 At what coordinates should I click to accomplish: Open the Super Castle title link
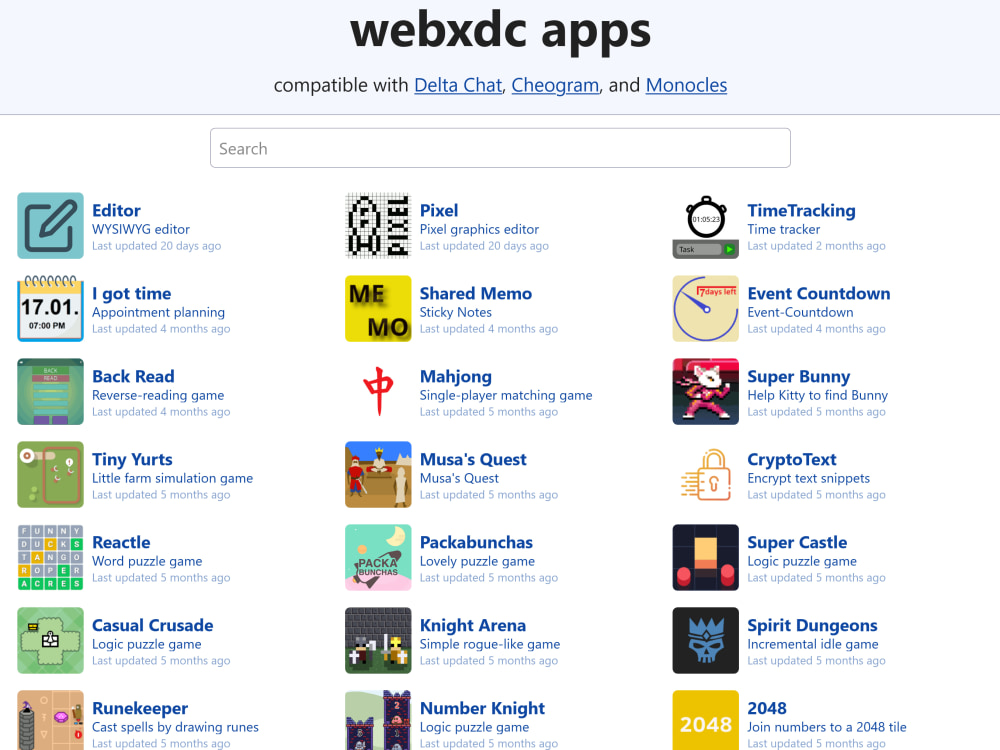coord(797,542)
